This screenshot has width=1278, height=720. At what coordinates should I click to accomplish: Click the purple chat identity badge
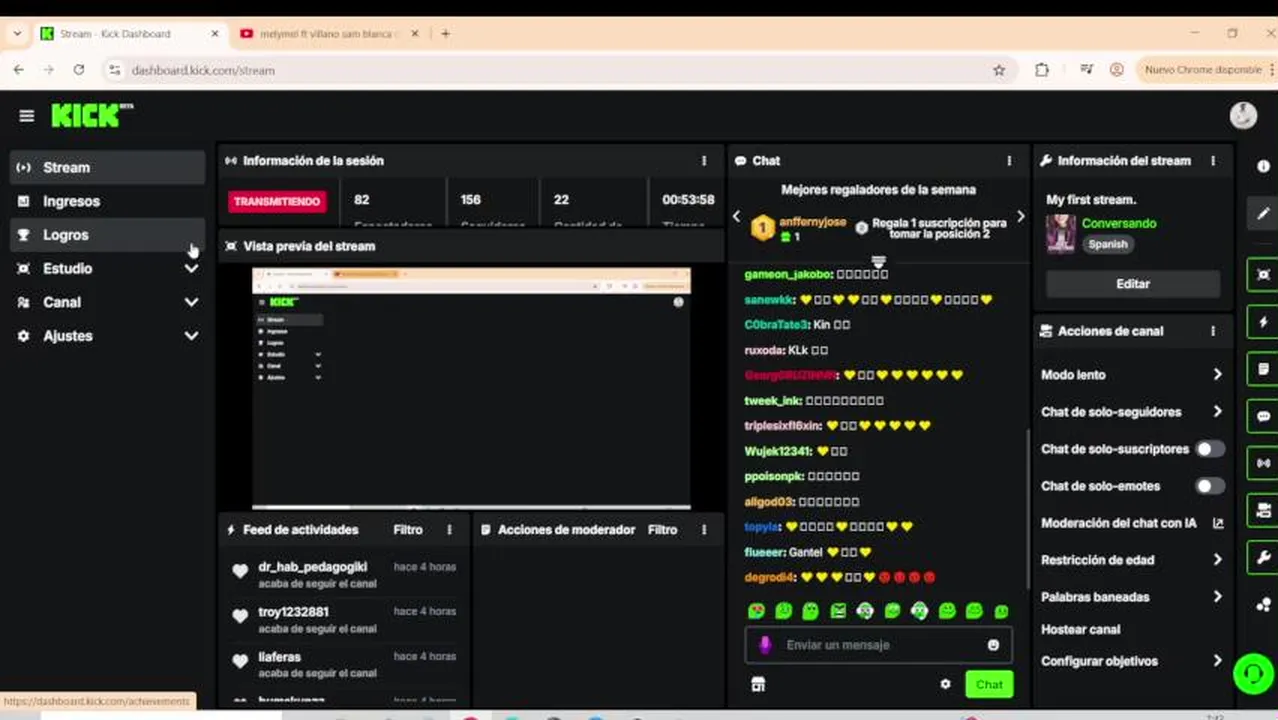coord(765,645)
